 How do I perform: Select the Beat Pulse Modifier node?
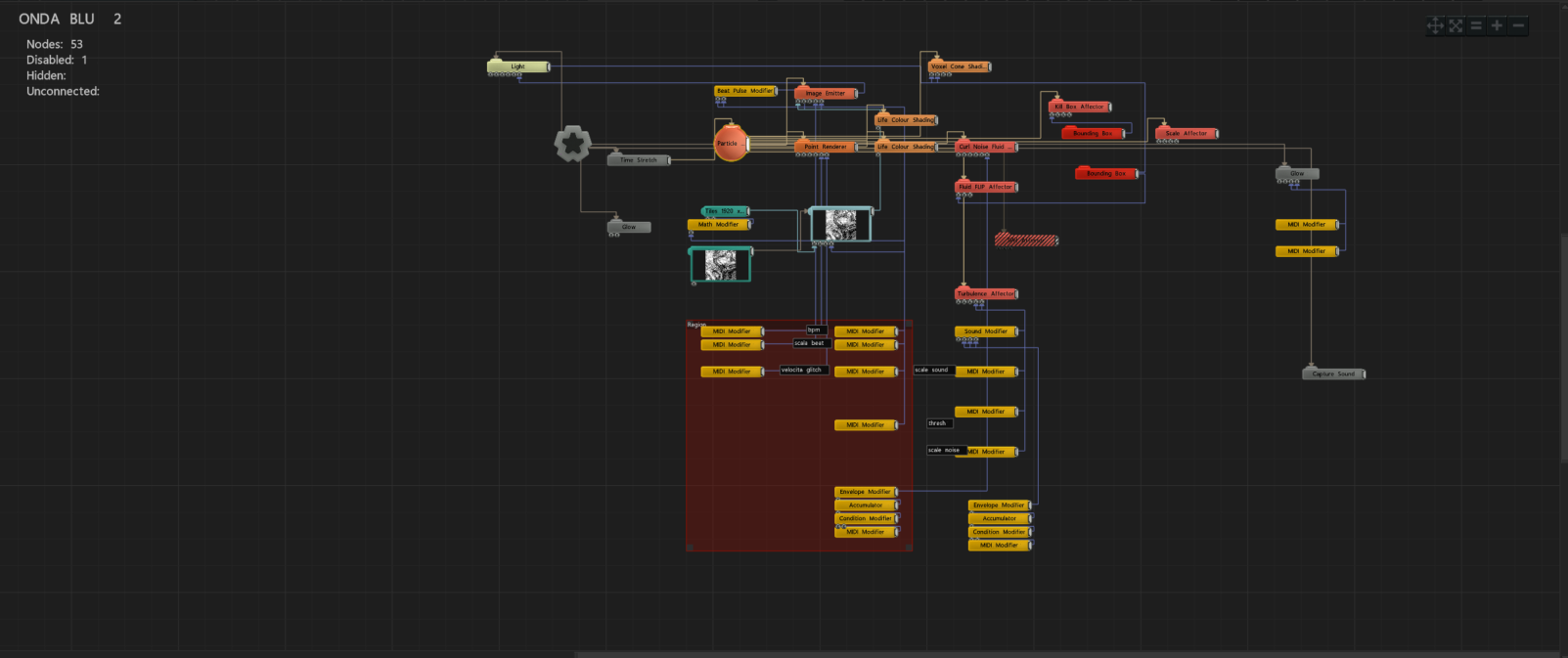pyautogui.click(x=744, y=91)
